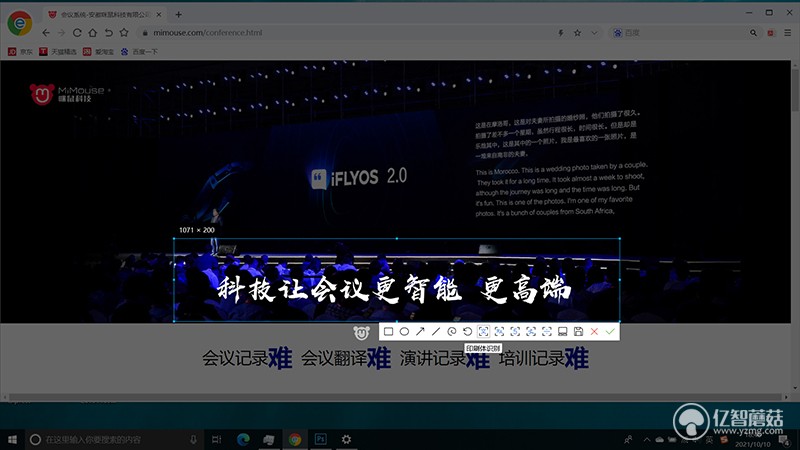
Task: Click the browser logo in top-left corner
Action: point(20,23)
